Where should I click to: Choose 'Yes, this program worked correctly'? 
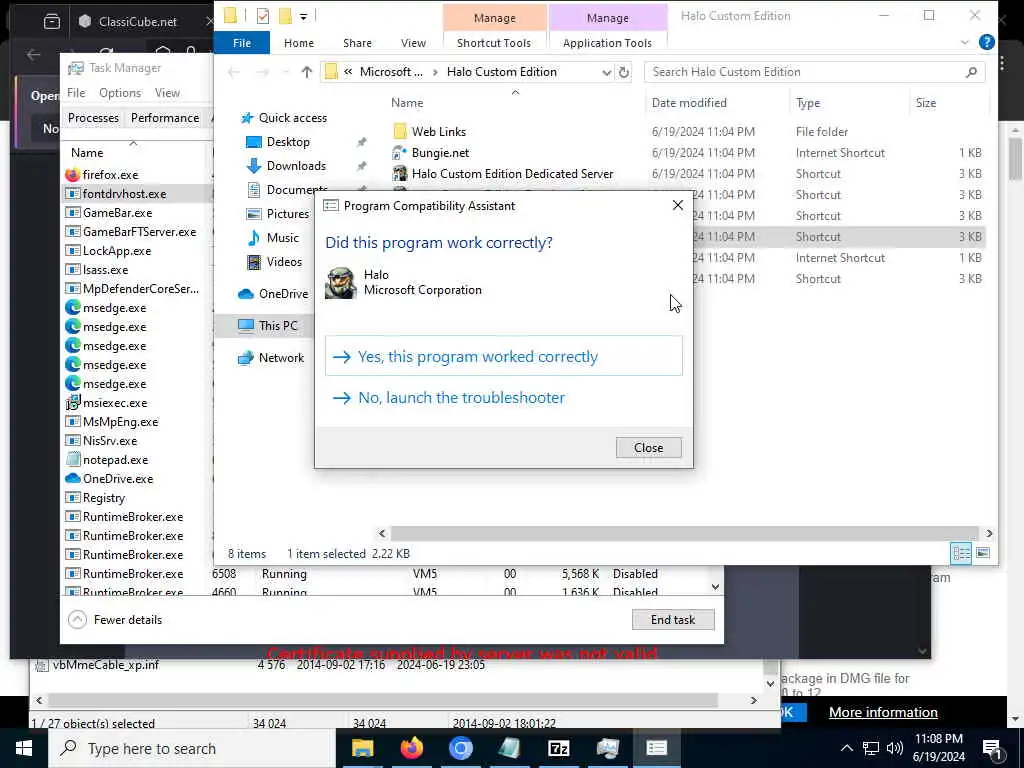pos(504,356)
